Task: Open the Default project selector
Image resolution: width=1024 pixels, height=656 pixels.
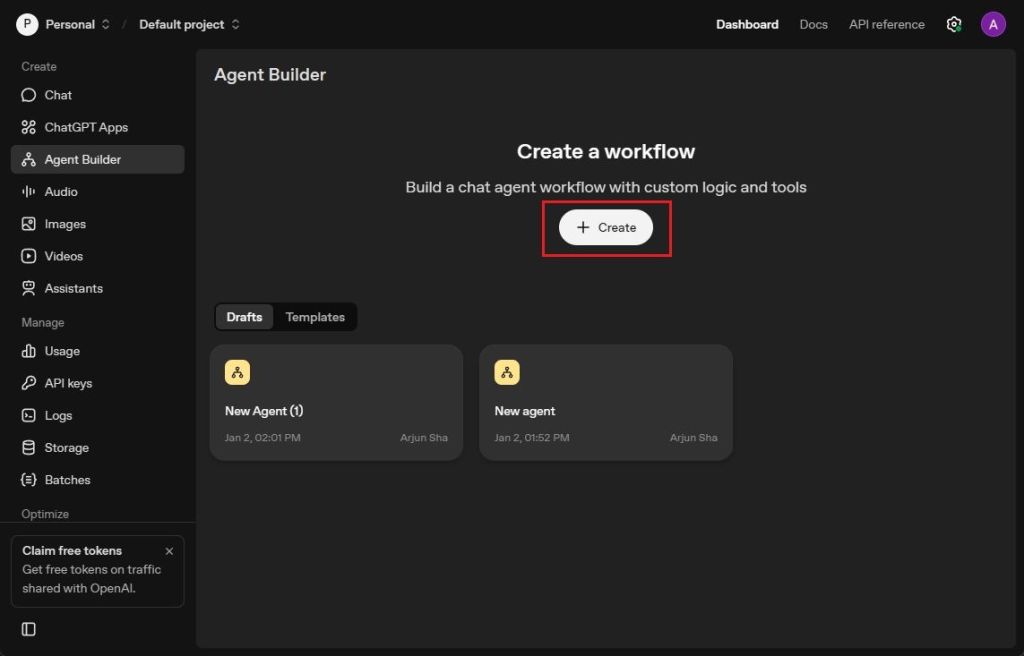Action: tap(183, 24)
